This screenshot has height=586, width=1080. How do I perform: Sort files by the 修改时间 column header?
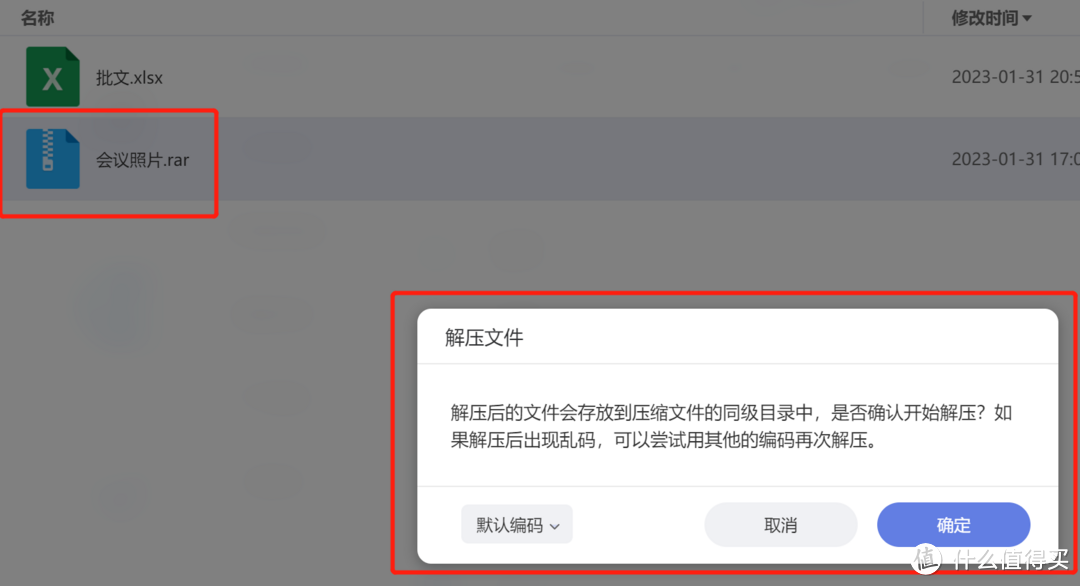point(985,18)
